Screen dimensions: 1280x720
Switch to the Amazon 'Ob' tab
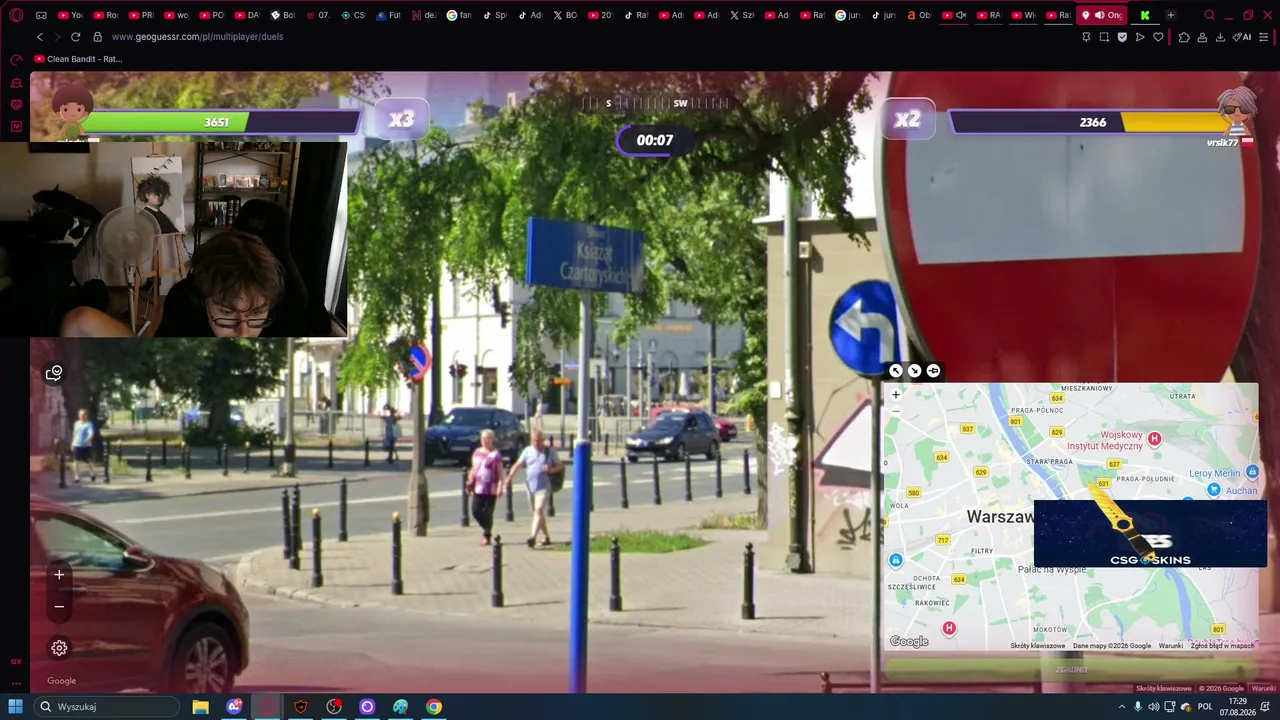click(x=919, y=15)
